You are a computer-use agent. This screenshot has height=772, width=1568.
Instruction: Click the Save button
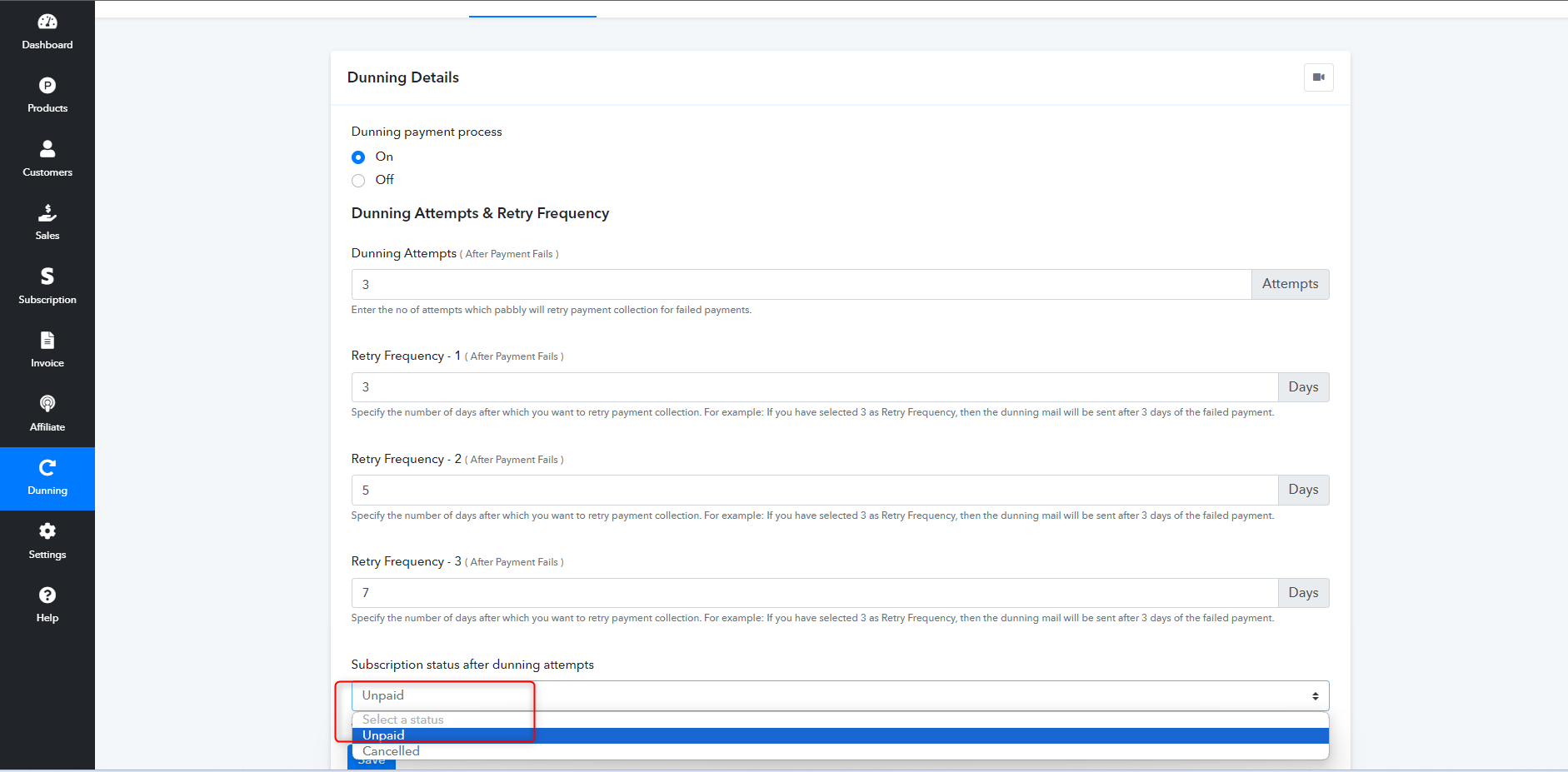pyautogui.click(x=372, y=760)
